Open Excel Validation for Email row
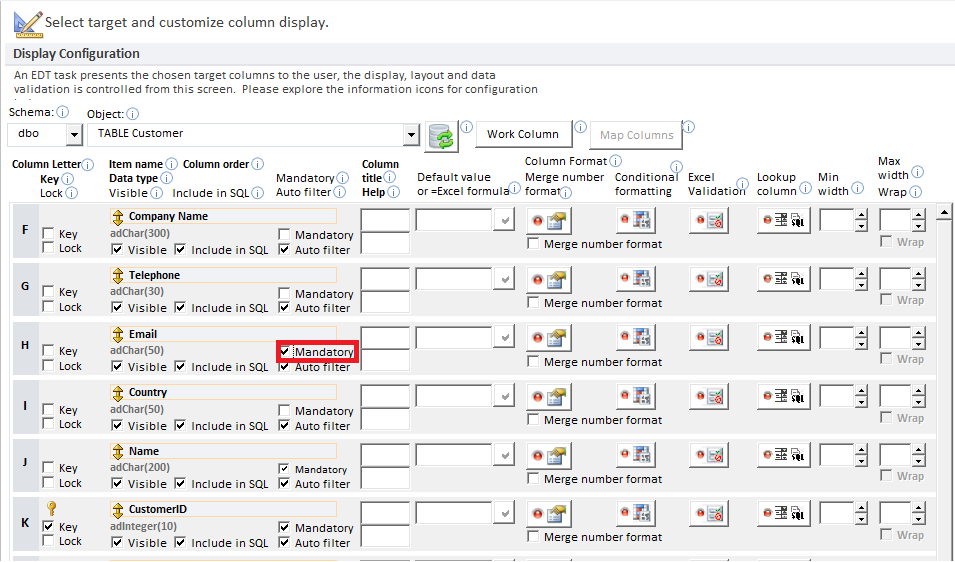 click(709, 337)
